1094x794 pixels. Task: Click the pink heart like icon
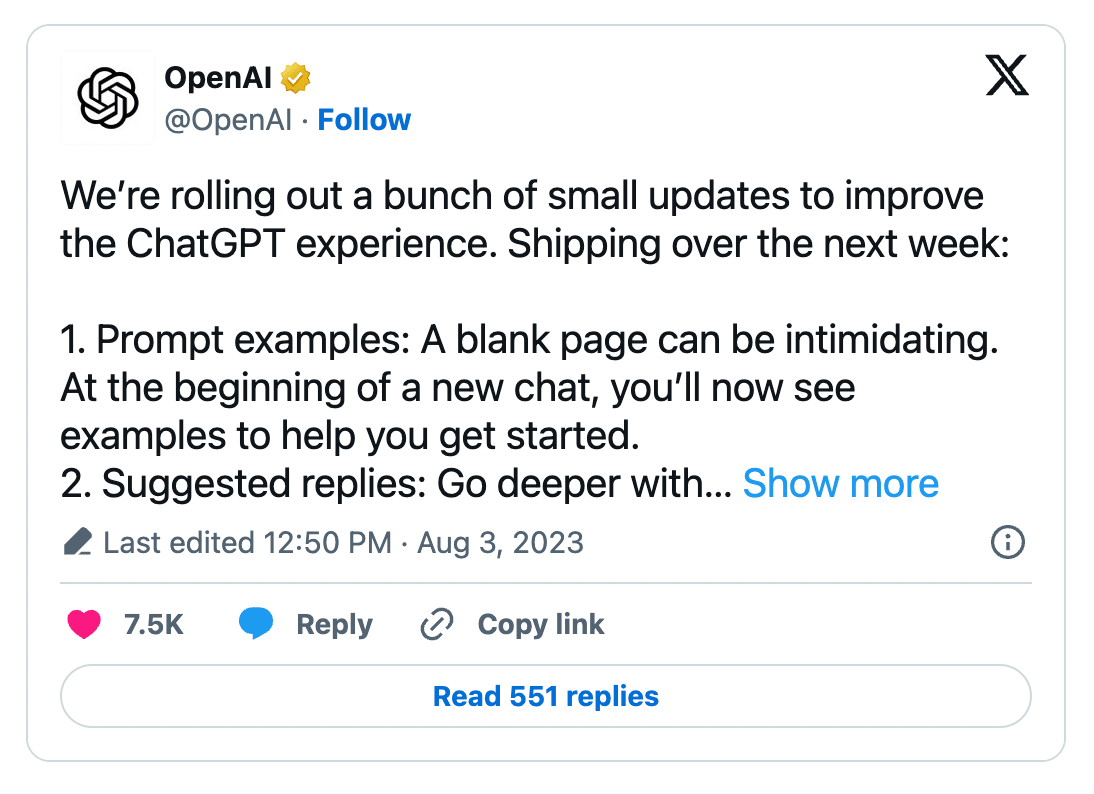coord(84,624)
